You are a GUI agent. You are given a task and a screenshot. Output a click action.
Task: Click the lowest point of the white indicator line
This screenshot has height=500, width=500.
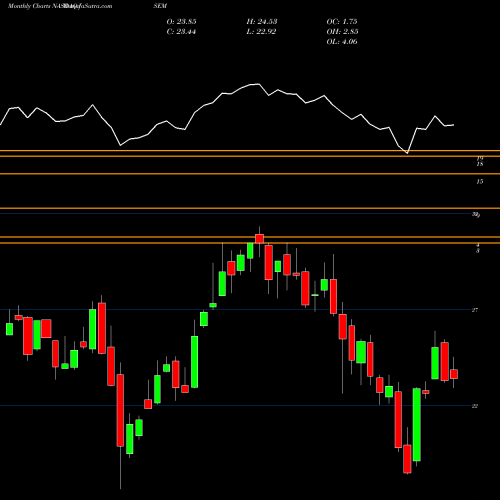pos(407,153)
